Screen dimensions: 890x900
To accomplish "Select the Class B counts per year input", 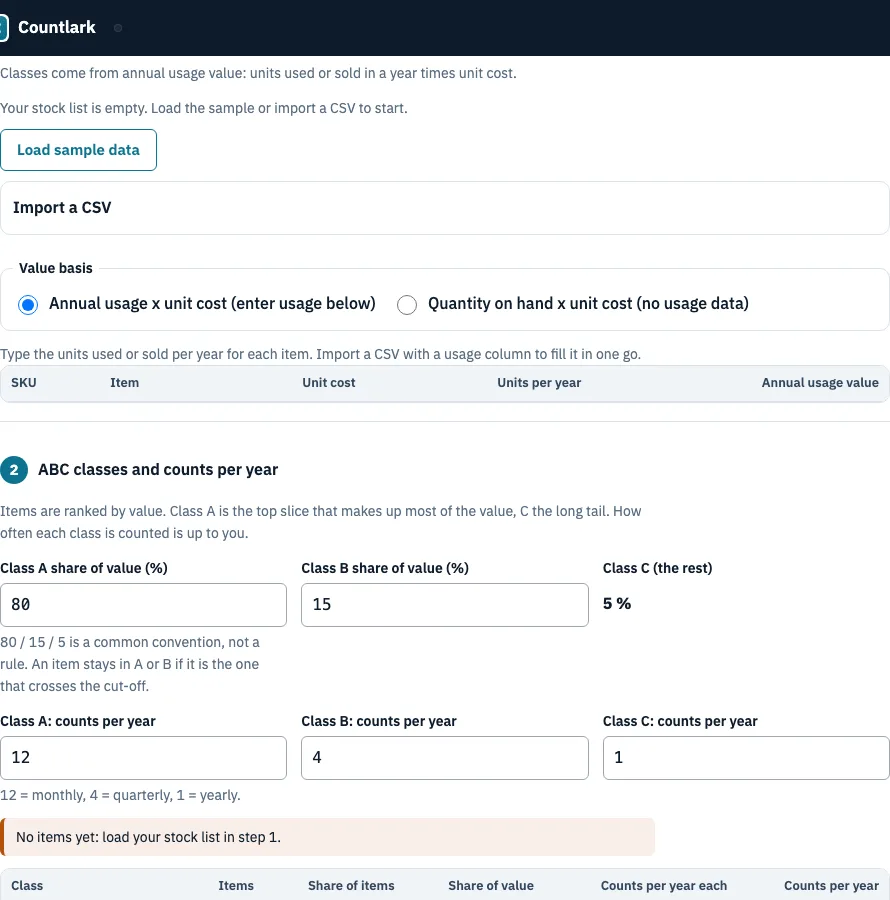I will (x=445, y=758).
